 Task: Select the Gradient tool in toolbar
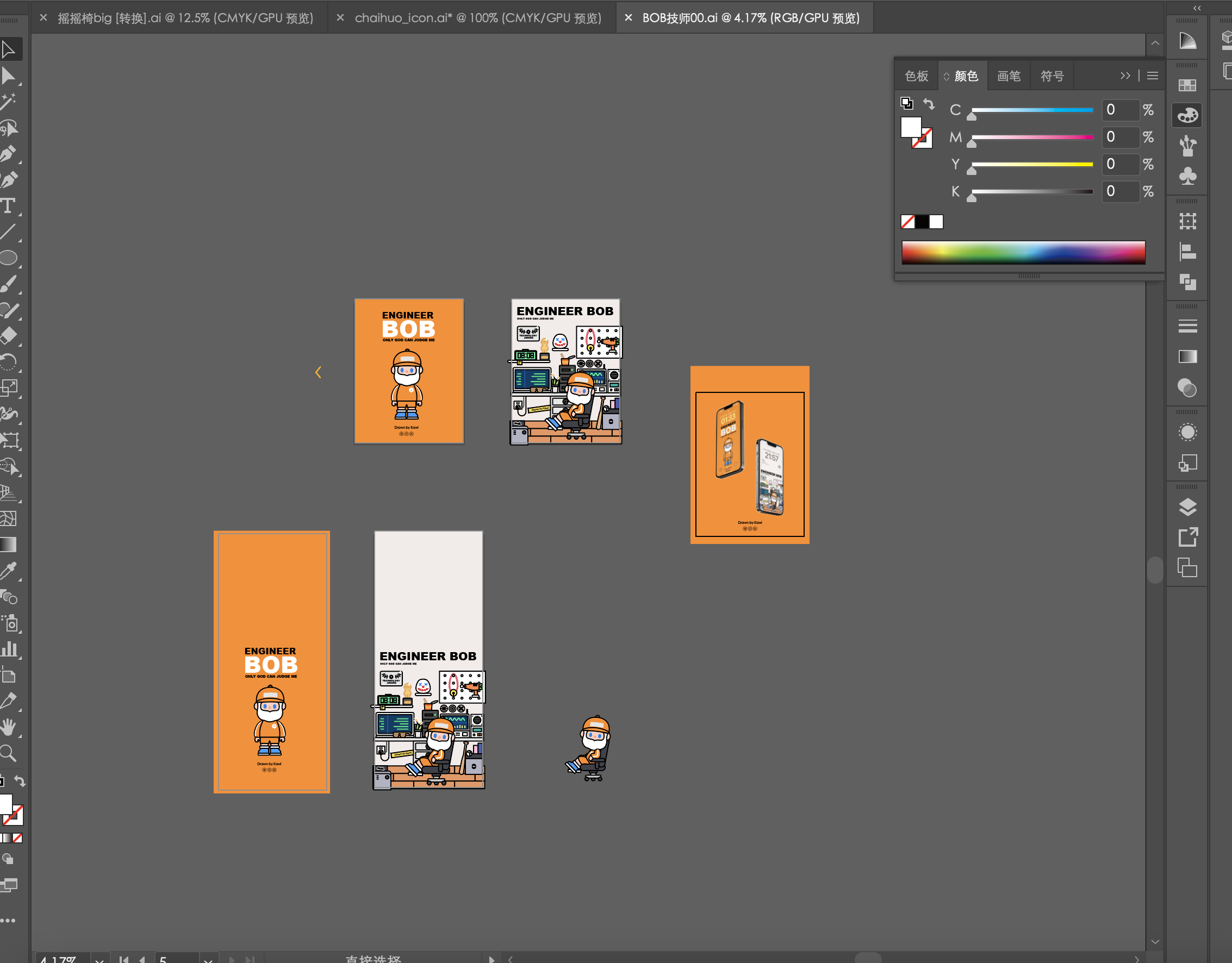(x=9, y=544)
